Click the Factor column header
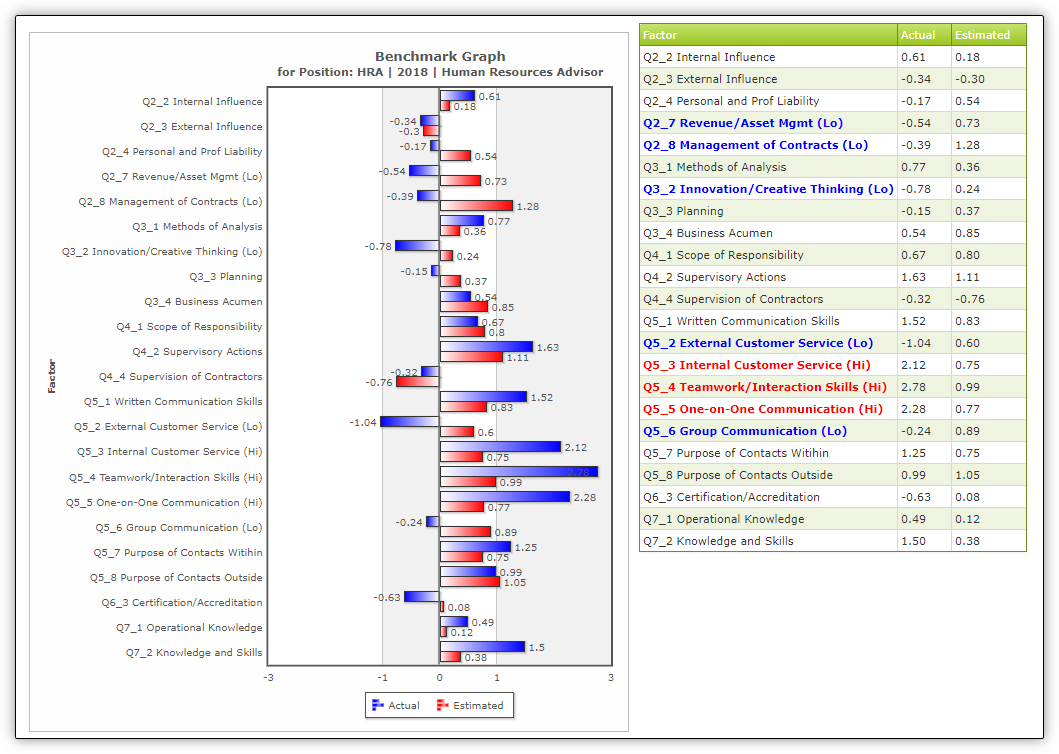The image size is (1059, 754). [x=769, y=35]
